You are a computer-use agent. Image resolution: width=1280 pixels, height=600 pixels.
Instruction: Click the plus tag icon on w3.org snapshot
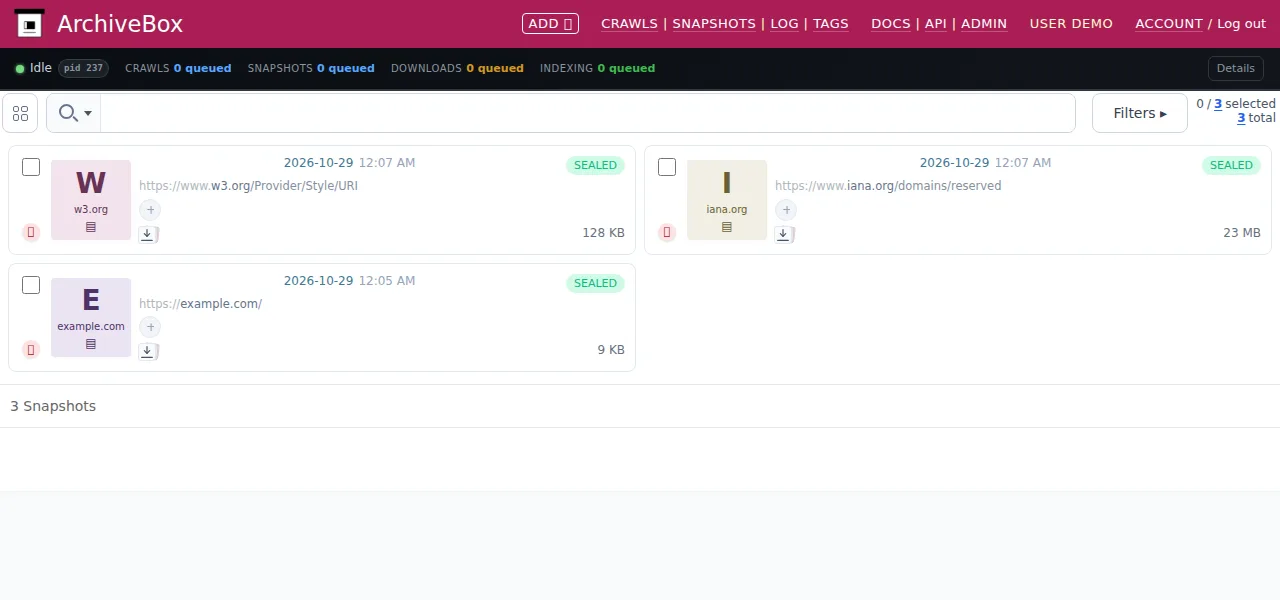(149, 210)
